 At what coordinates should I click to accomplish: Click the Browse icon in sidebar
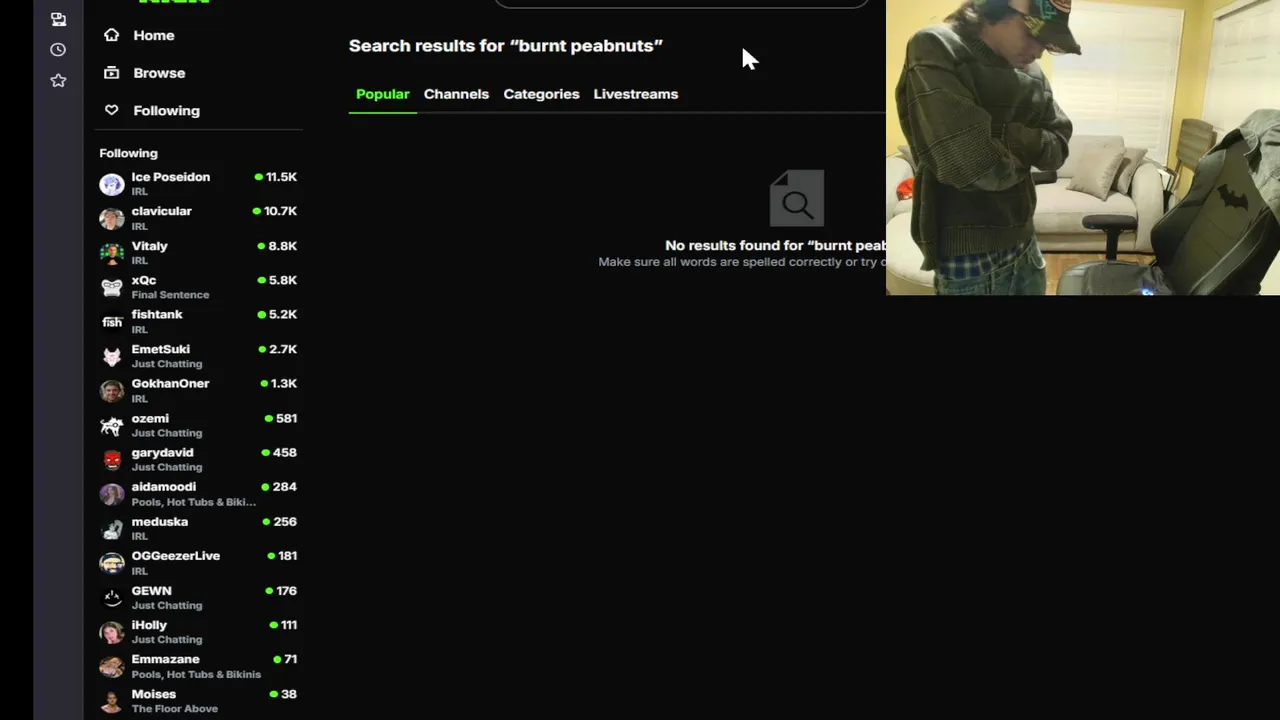[112, 73]
